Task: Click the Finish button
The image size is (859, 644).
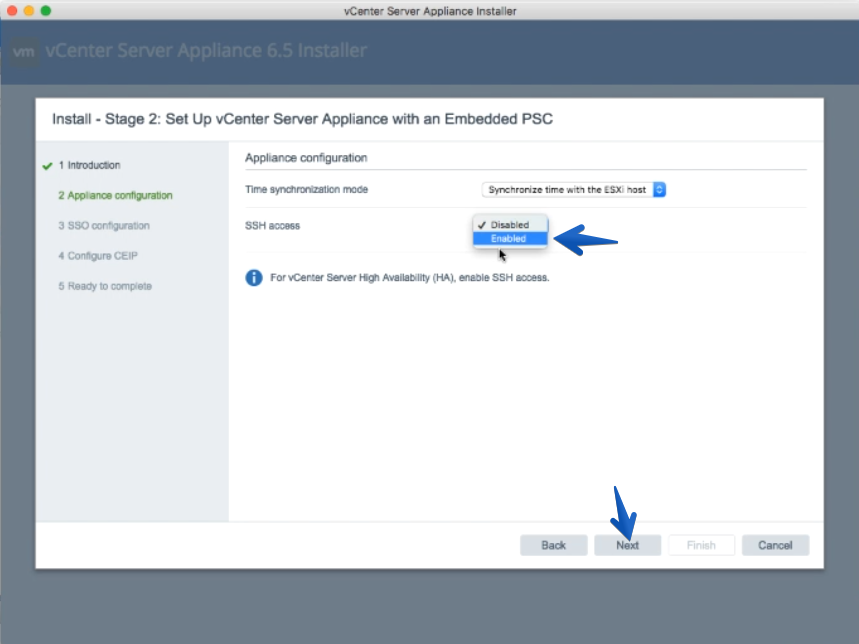Action: [701, 545]
